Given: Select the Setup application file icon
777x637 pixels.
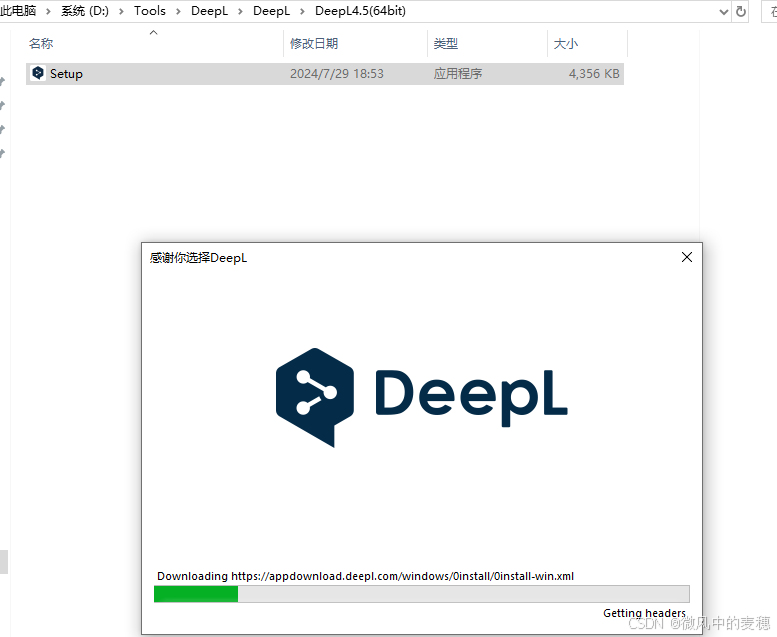Looking at the screenshot, I should (x=38, y=73).
